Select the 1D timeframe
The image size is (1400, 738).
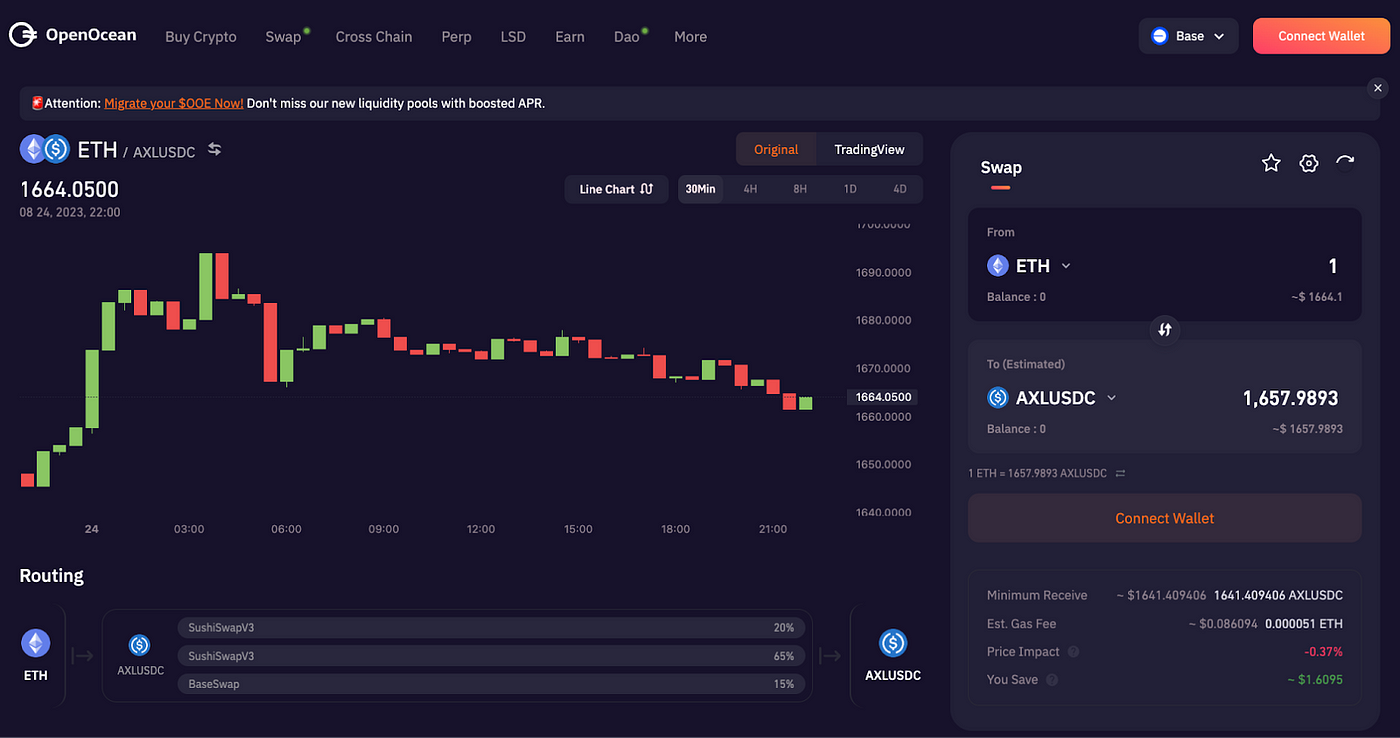coord(850,189)
